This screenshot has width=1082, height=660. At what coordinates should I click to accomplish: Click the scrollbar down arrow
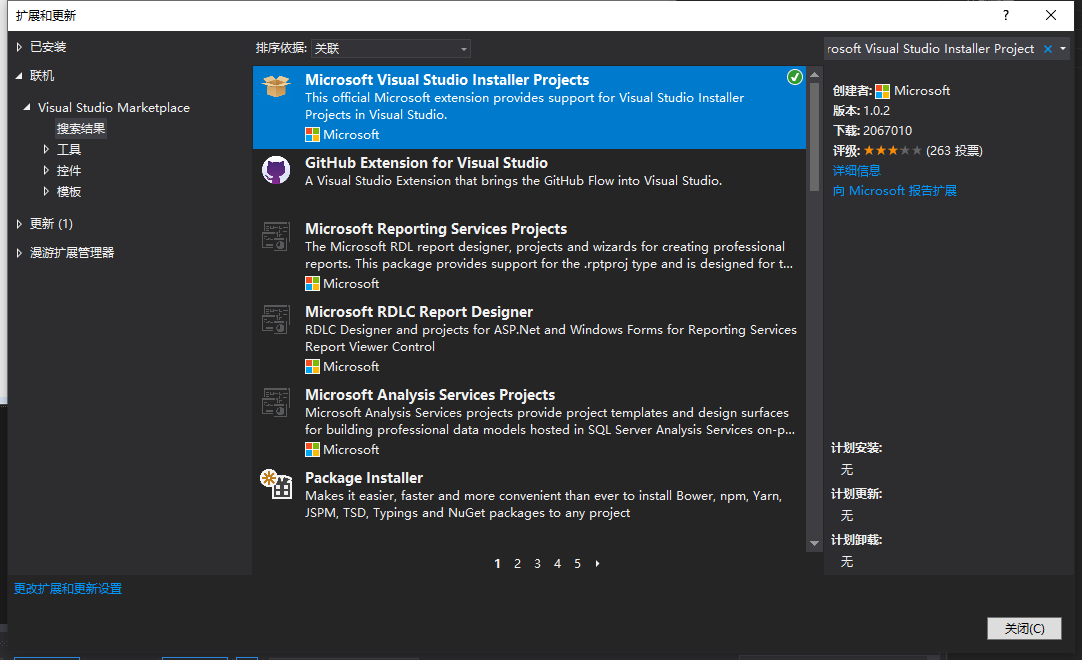tap(814, 543)
